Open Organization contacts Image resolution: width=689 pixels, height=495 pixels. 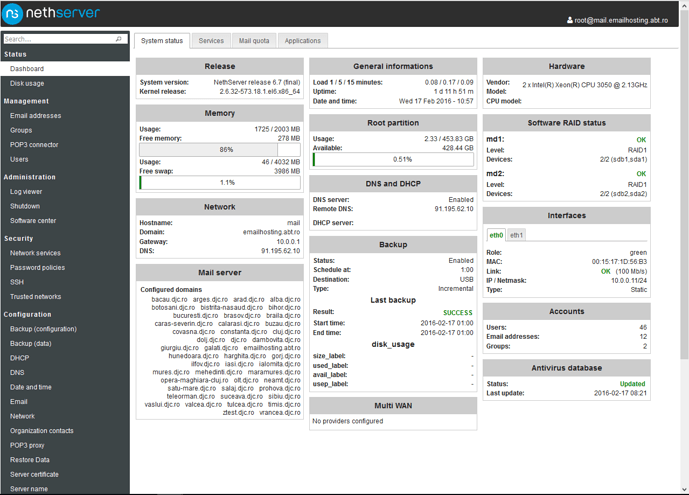pyautogui.click(x=42, y=431)
